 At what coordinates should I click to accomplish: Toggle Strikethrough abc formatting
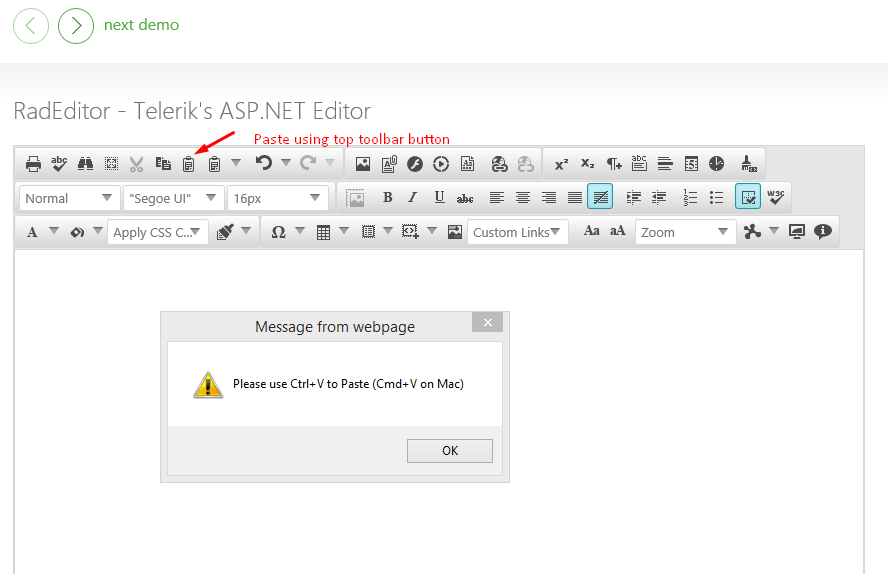tap(465, 198)
